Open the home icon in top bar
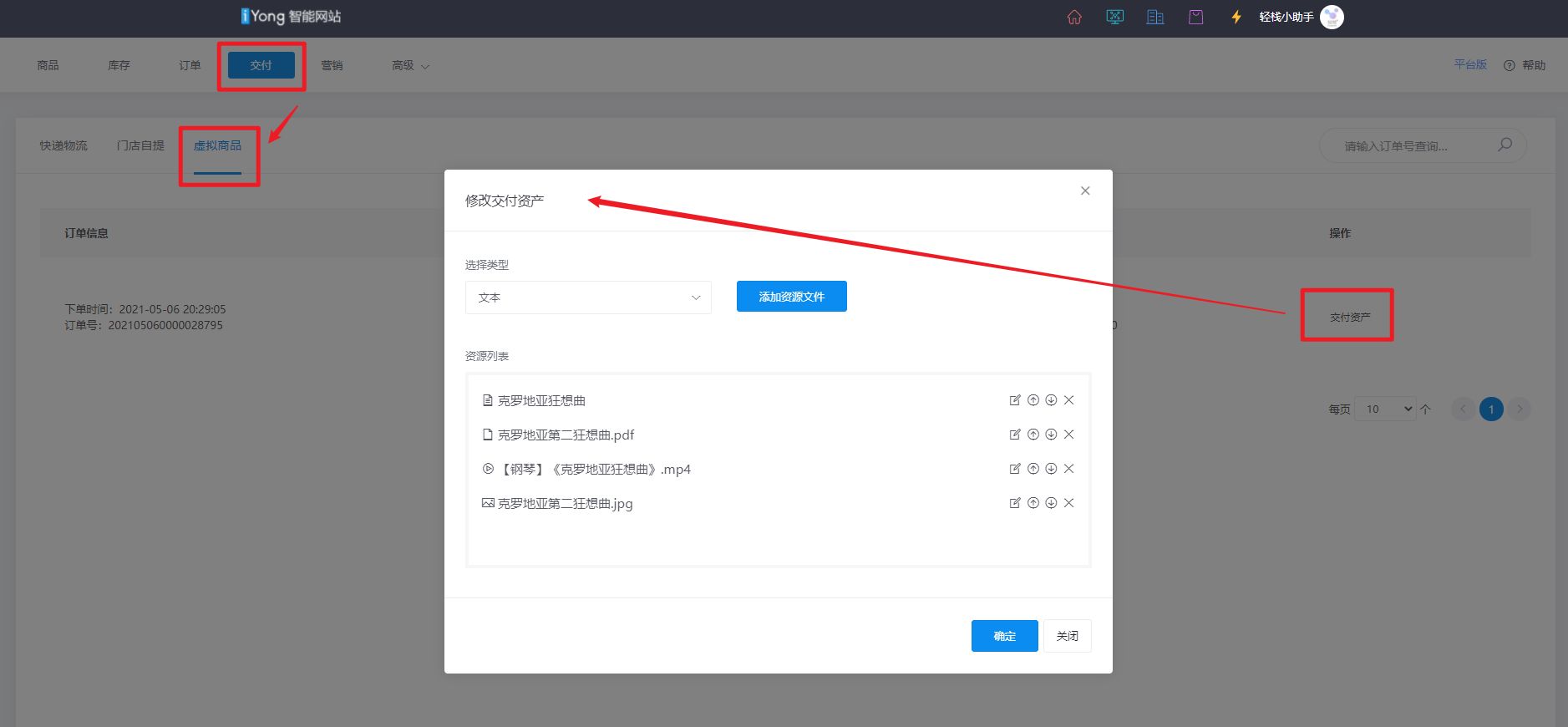The image size is (1568, 727). point(1074,17)
